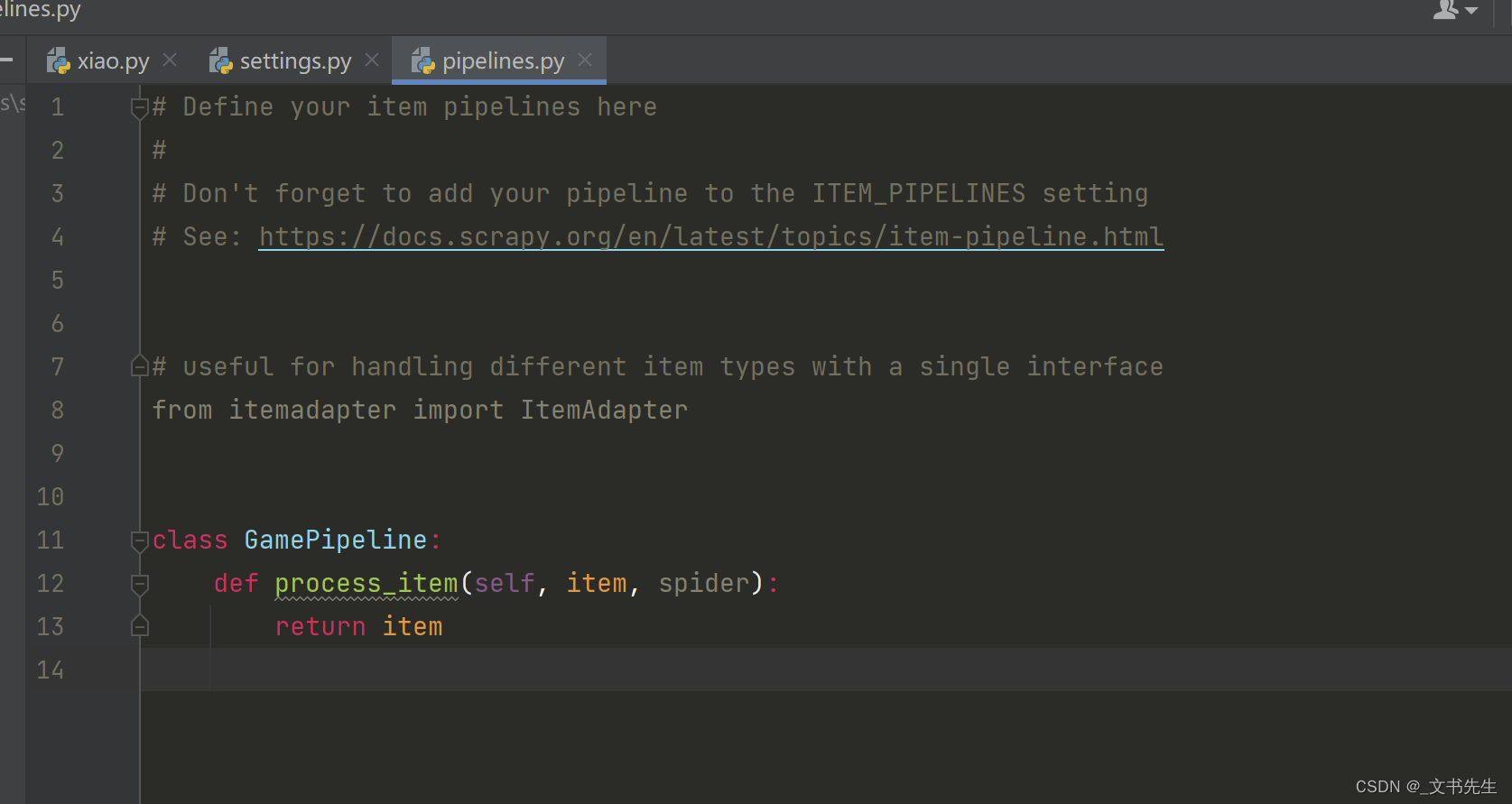Open the user account dropdown

click(x=1455, y=10)
